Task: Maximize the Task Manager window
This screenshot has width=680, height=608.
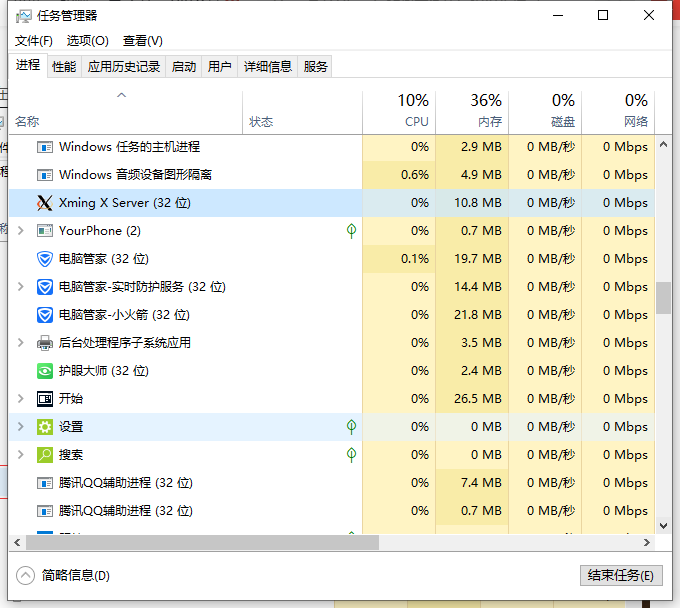Action: tap(603, 16)
